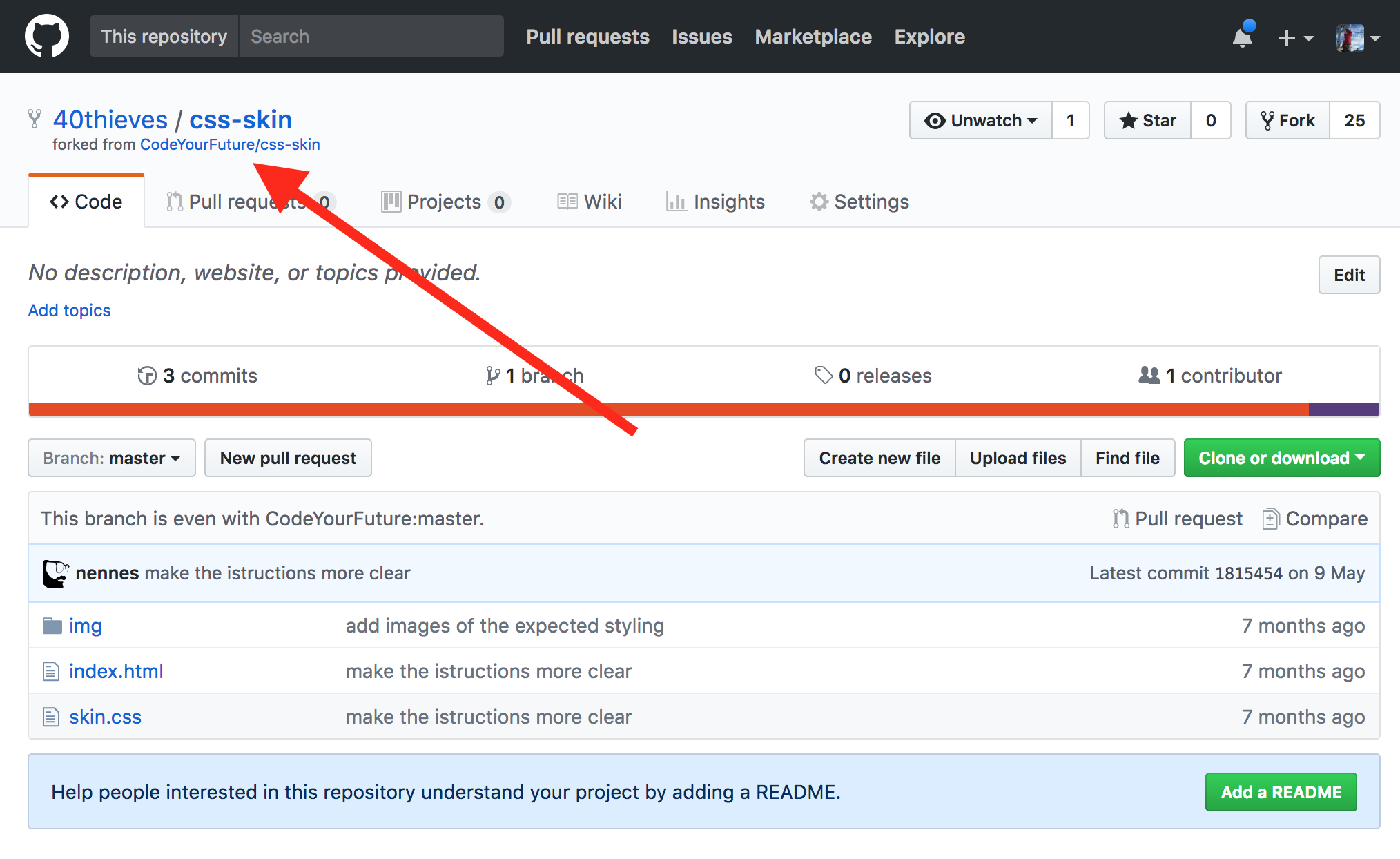Switch to the Insights tab
Screen dimensions: 1400x859
point(715,202)
